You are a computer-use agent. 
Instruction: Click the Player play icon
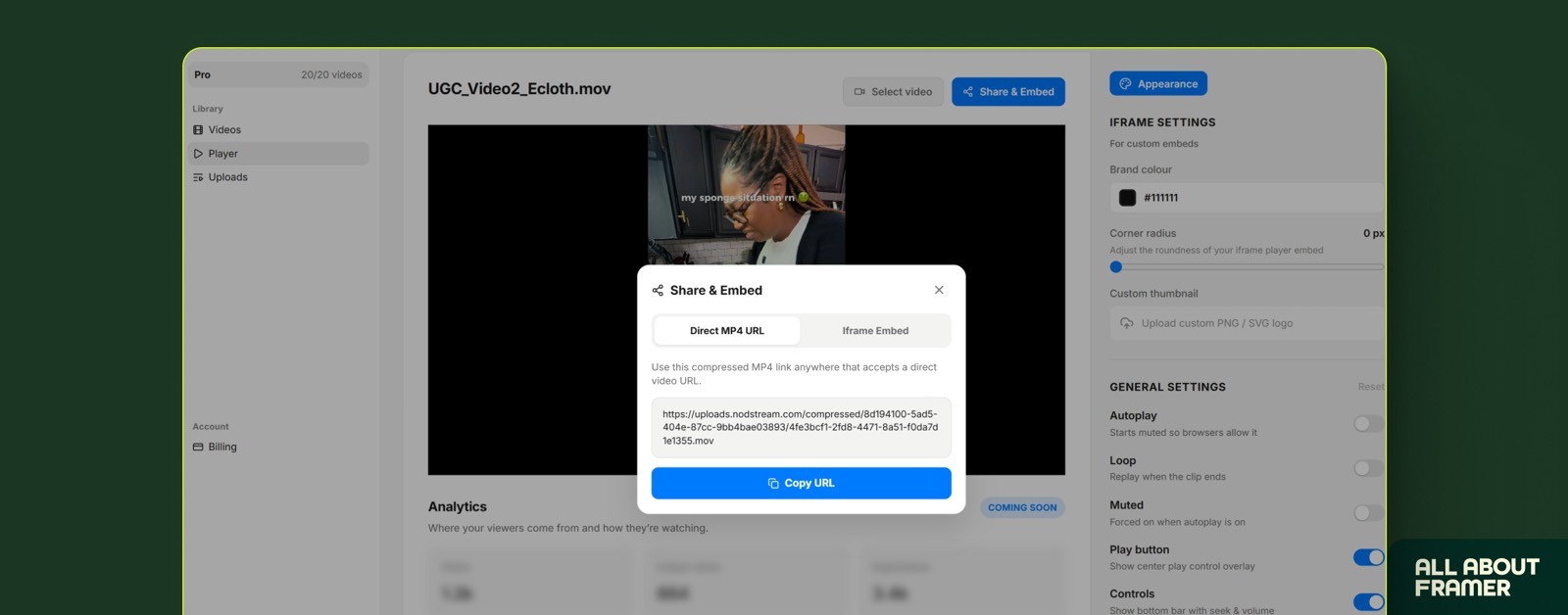(198, 154)
